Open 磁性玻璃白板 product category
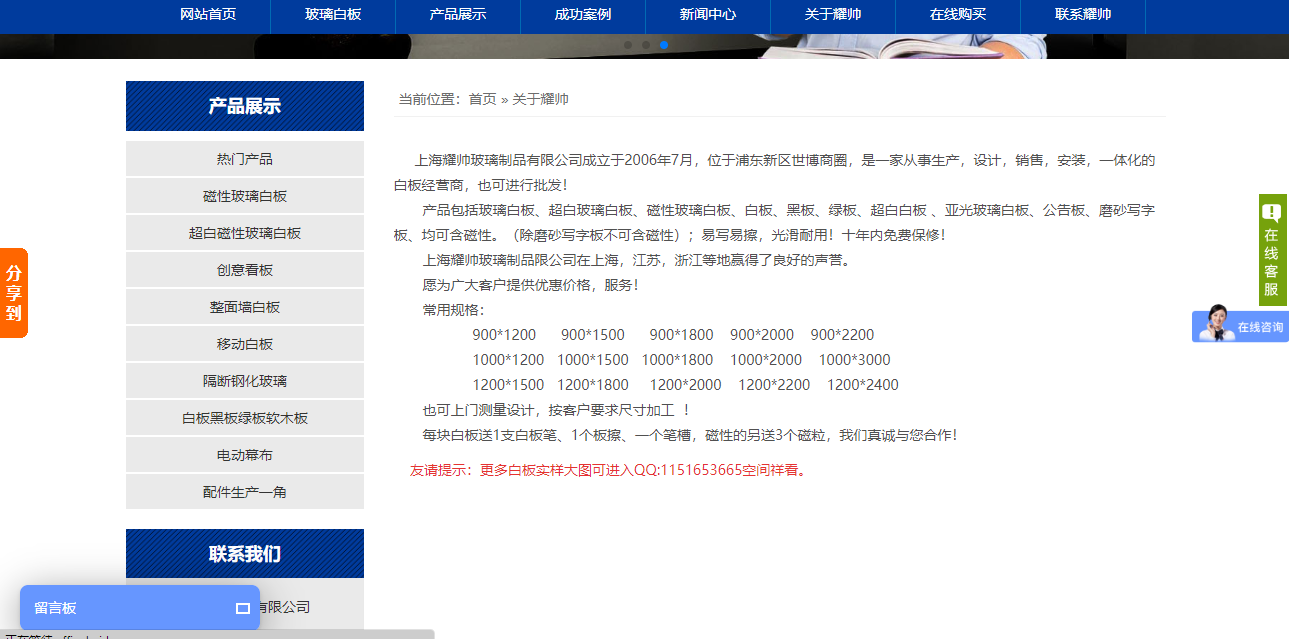This screenshot has height=639, width=1289. (245, 196)
